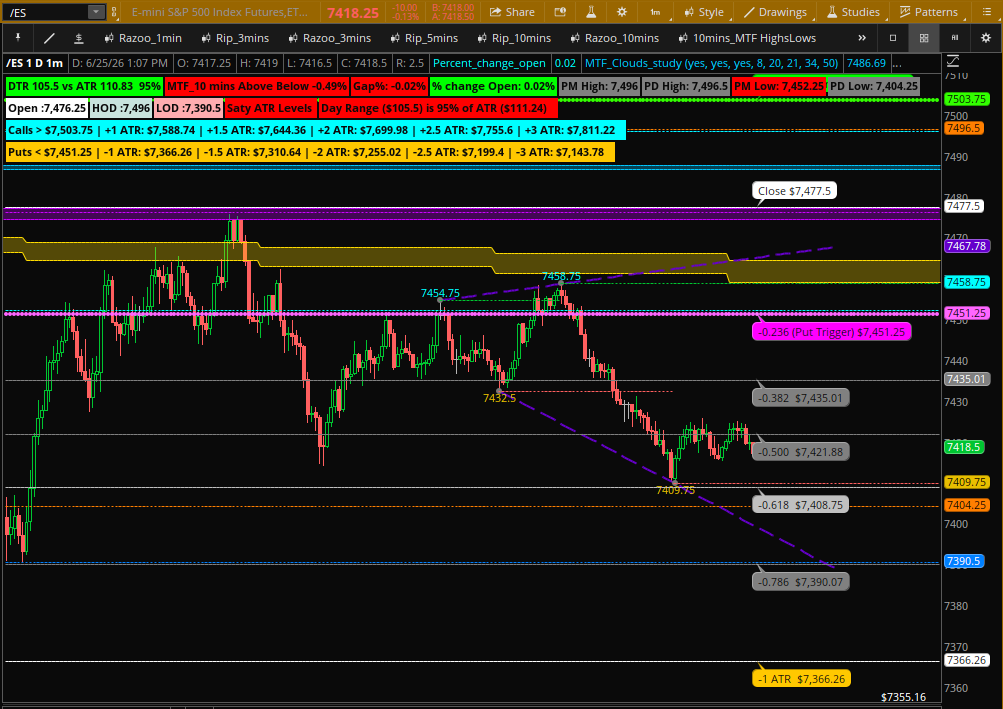Image resolution: width=1003 pixels, height=709 pixels.
Task: Open the Drawings menu
Action: pyautogui.click(x=775, y=12)
